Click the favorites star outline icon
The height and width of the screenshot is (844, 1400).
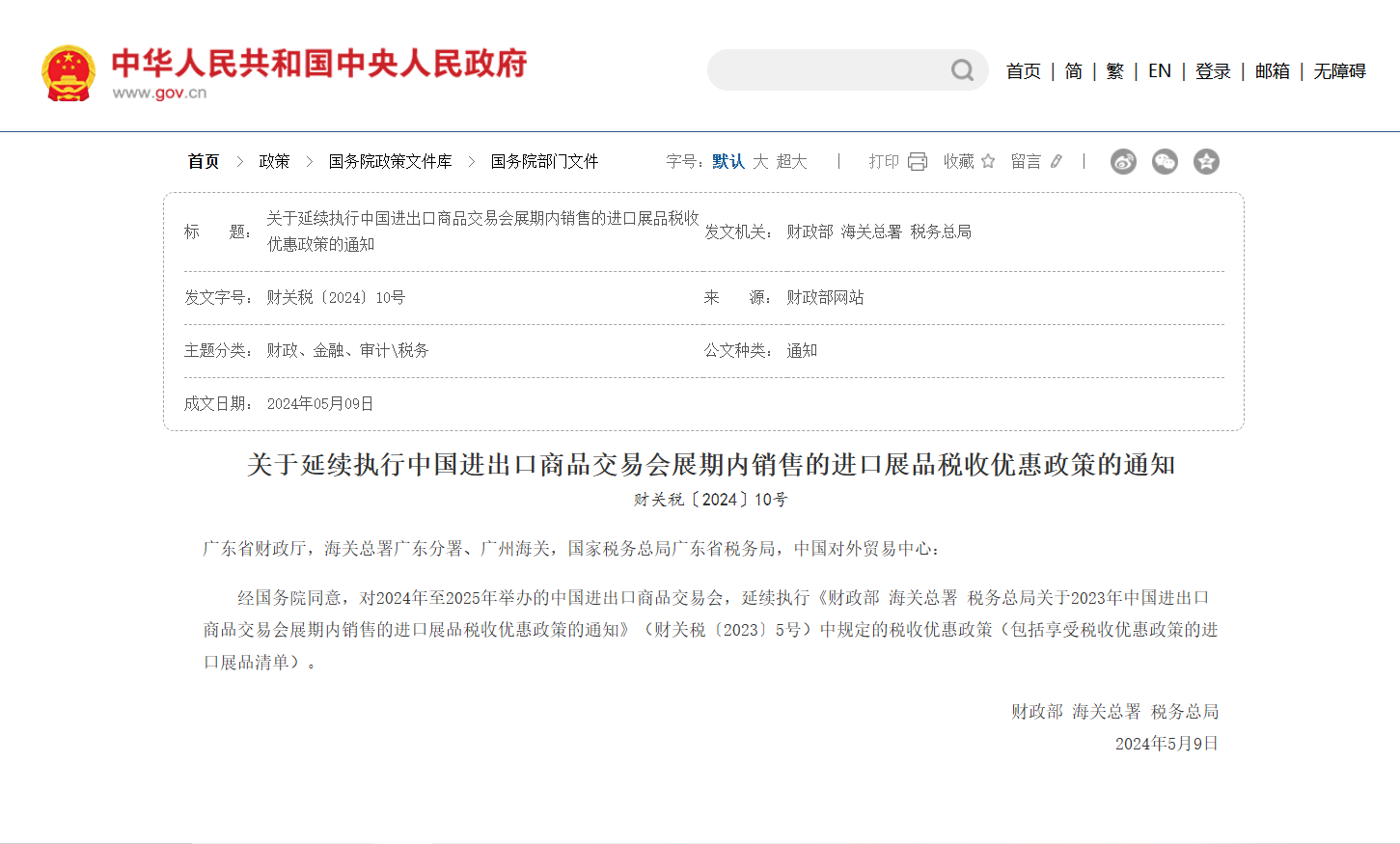(988, 161)
